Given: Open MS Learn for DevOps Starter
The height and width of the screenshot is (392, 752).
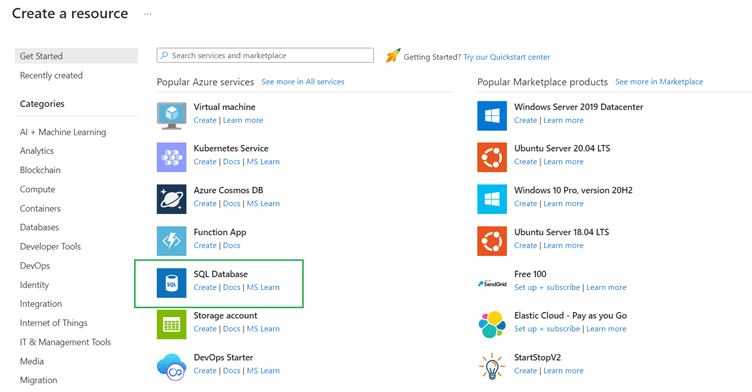Looking at the screenshot, I should pos(263,370).
